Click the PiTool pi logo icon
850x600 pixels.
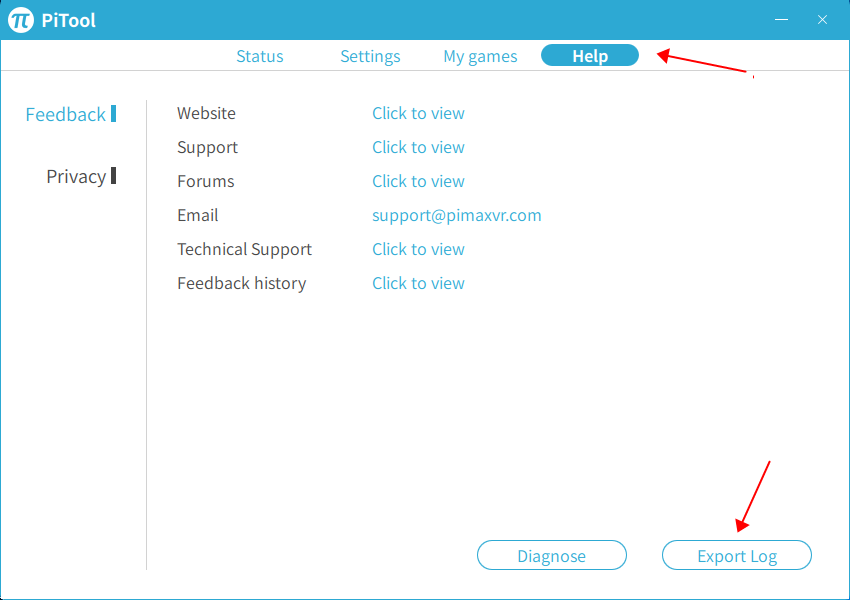tap(21, 20)
